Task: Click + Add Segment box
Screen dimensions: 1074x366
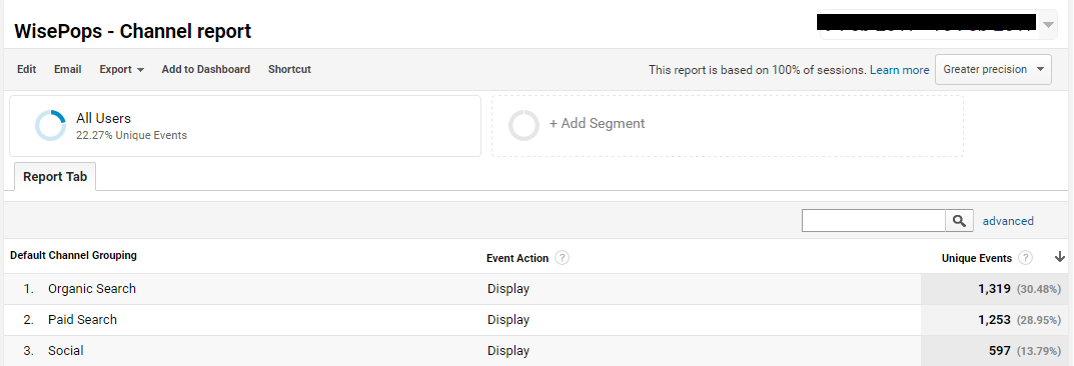Action: [727, 125]
